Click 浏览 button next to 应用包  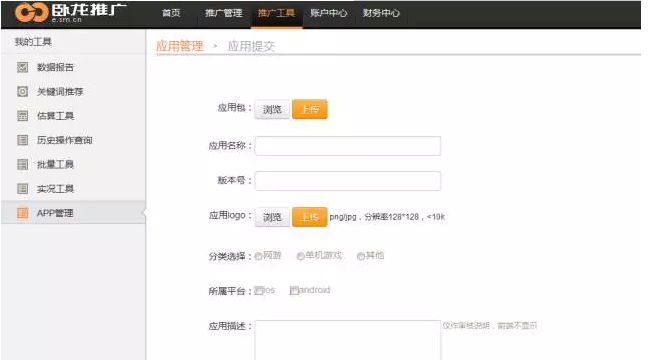[x=272, y=109]
